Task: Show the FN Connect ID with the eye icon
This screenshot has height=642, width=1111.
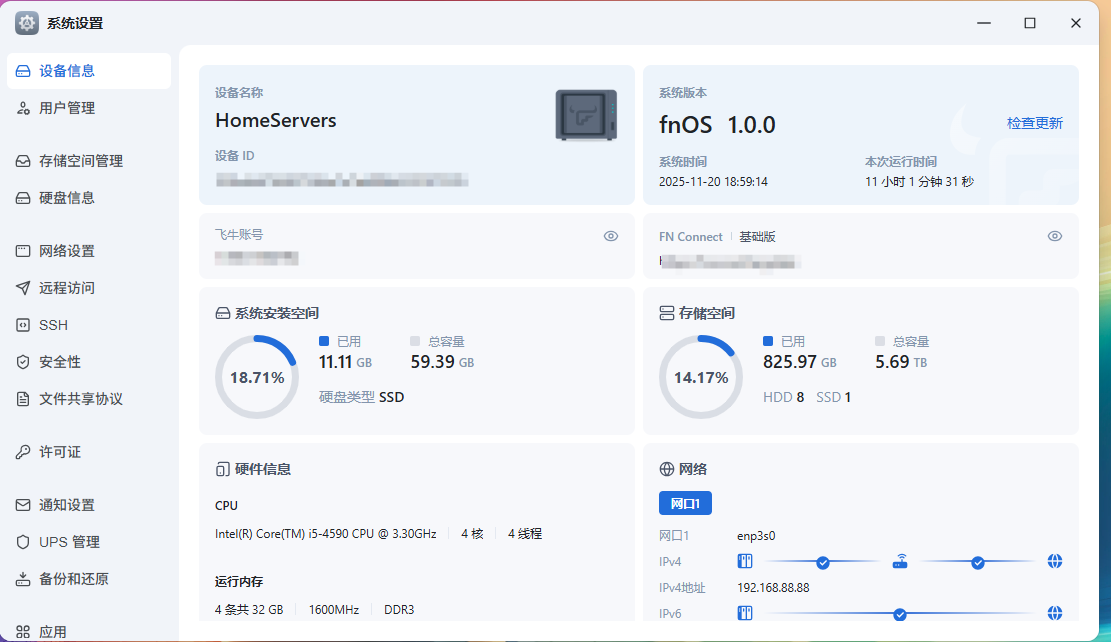Action: click(1055, 236)
